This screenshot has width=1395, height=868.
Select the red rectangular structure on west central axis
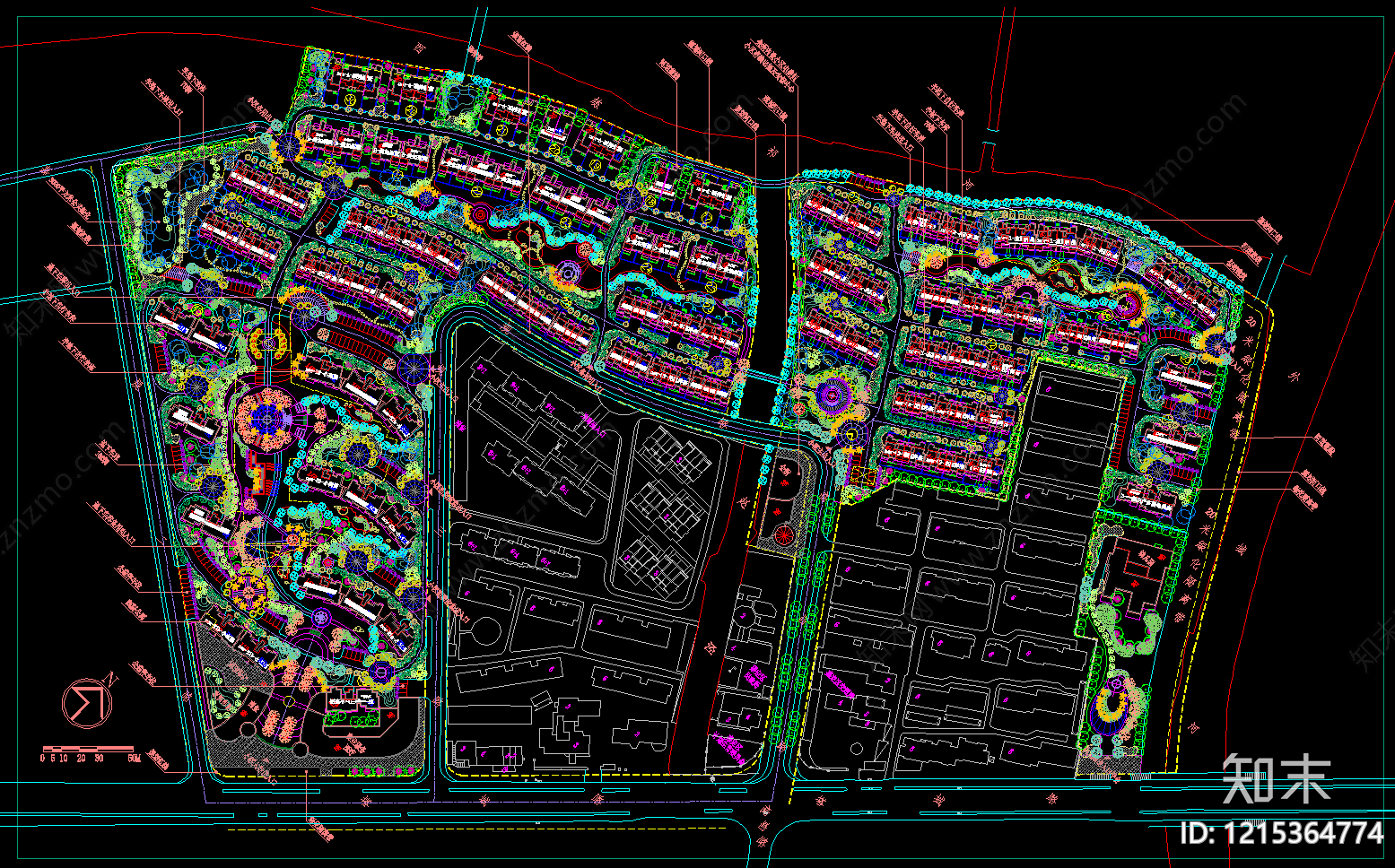point(257,473)
